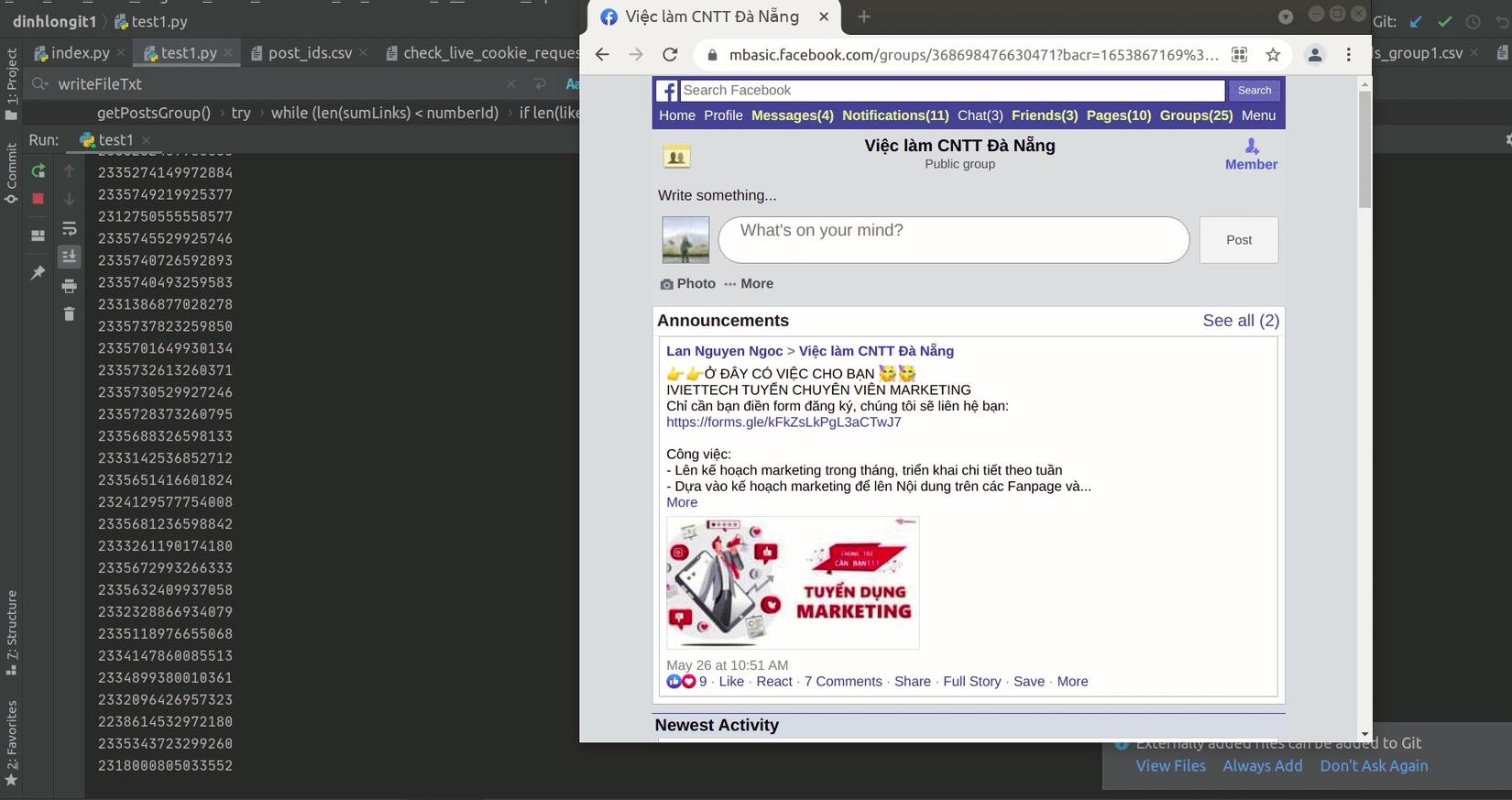Click Always Add in Git notification

pos(1263,766)
